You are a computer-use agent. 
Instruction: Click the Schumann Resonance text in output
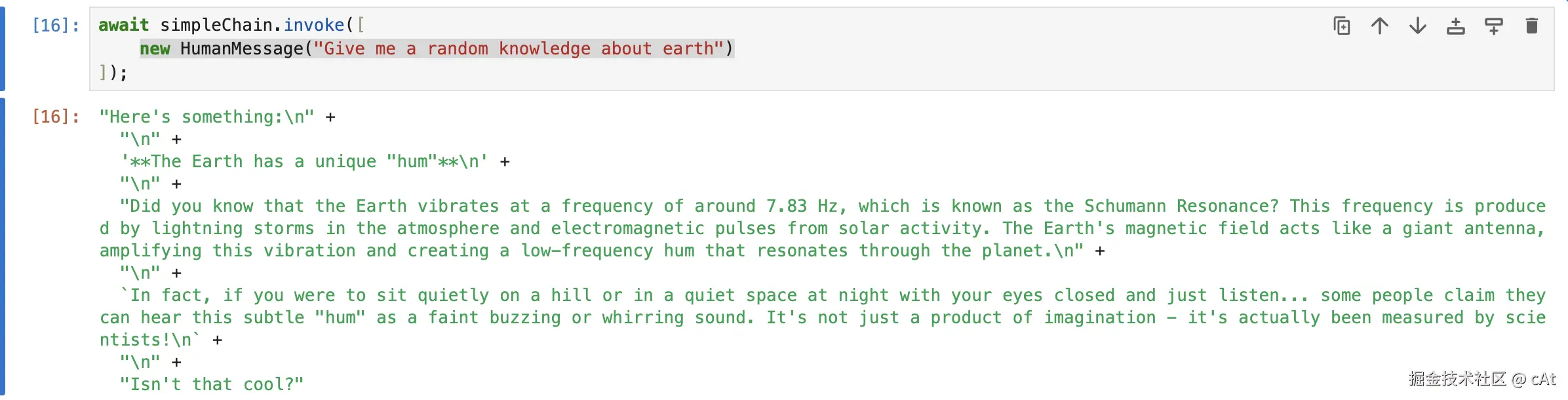point(1181,206)
